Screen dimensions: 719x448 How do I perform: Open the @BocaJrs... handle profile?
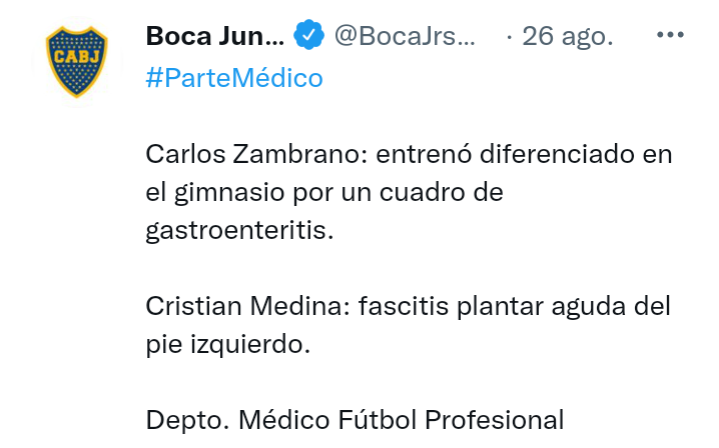404,36
